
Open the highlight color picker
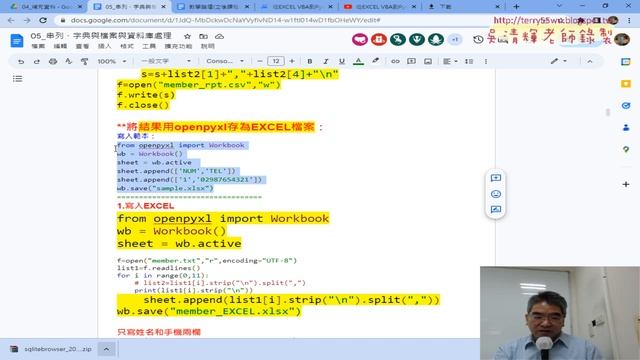[375, 61]
